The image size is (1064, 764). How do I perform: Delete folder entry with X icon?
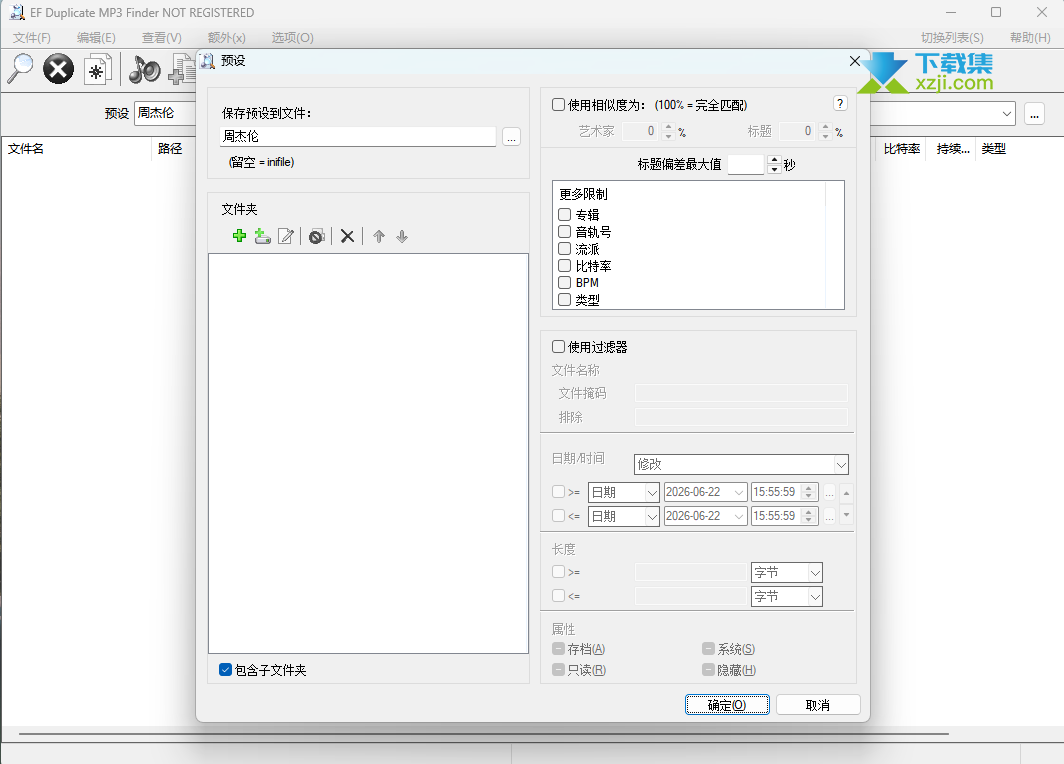pos(347,236)
